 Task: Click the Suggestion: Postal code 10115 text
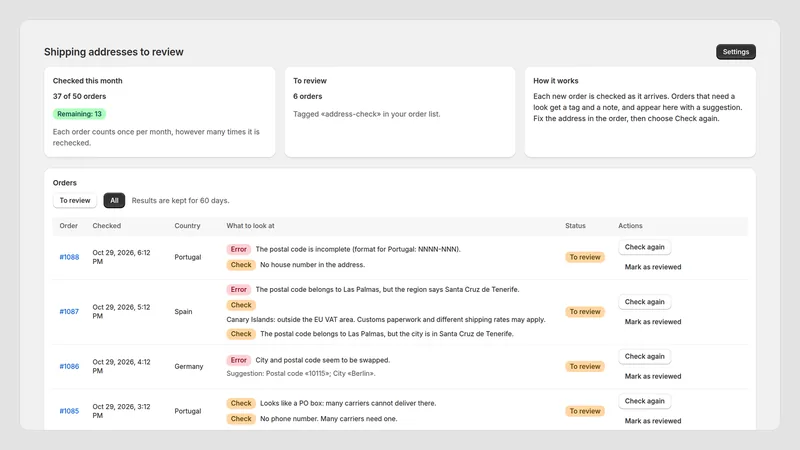(x=301, y=373)
